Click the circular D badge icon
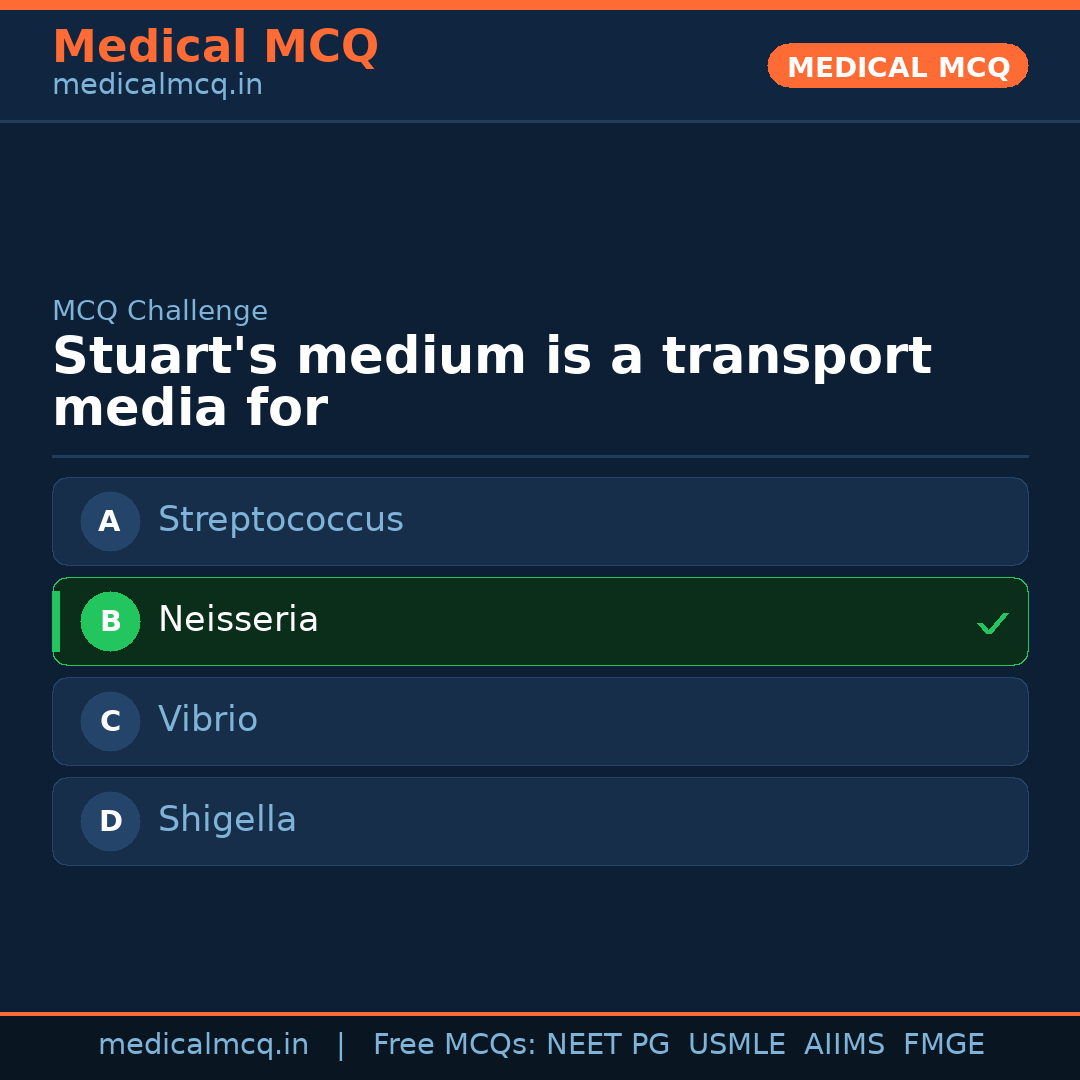This screenshot has width=1080, height=1080. click(x=110, y=821)
